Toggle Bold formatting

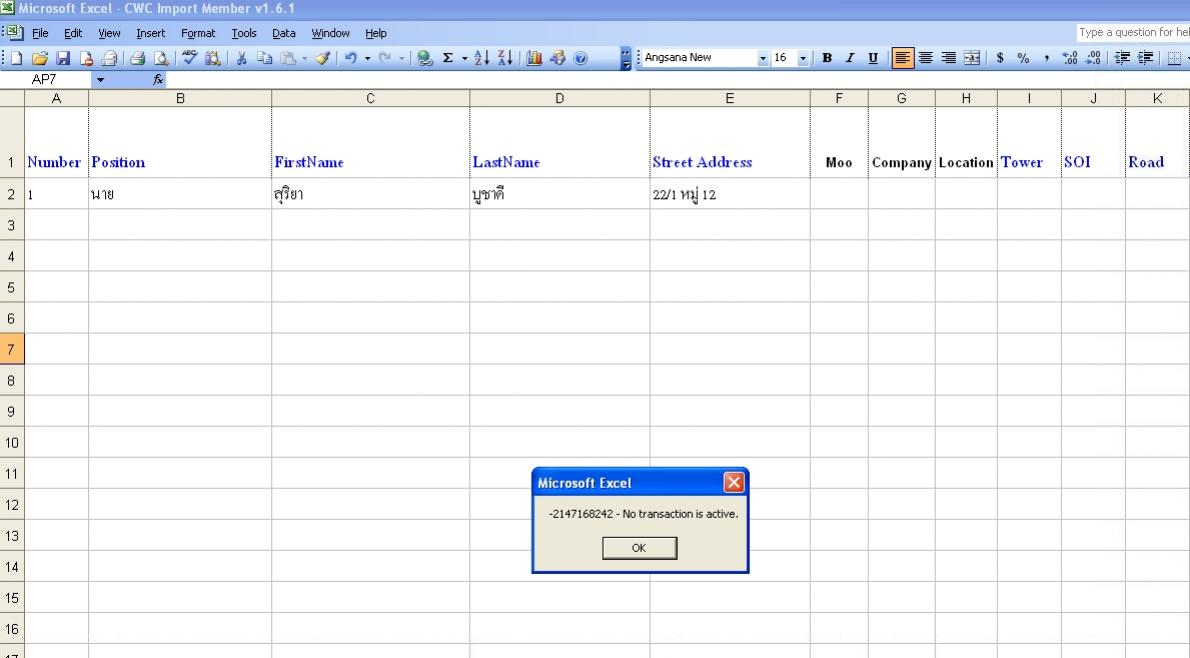pos(827,58)
